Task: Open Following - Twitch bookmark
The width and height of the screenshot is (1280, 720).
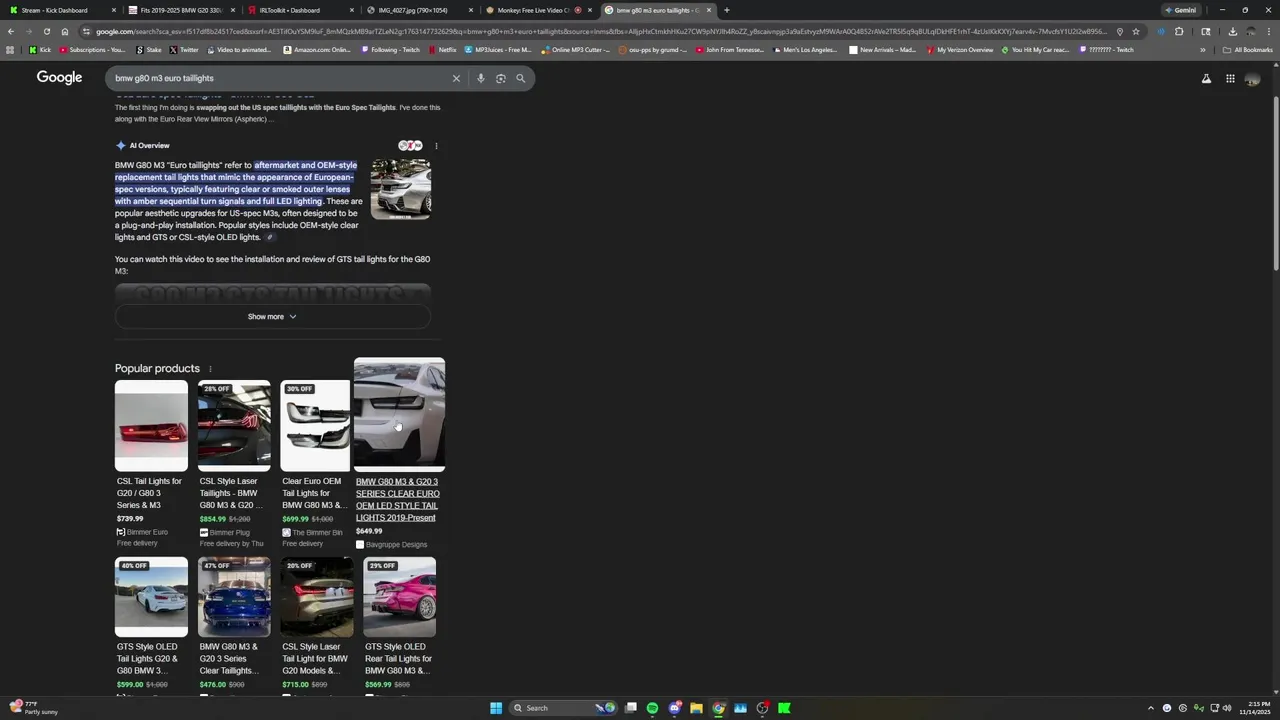Action: (390, 50)
